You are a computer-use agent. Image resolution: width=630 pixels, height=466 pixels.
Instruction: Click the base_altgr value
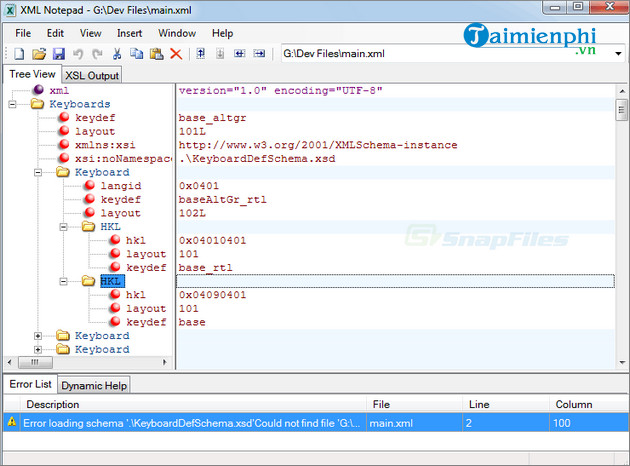pos(212,118)
